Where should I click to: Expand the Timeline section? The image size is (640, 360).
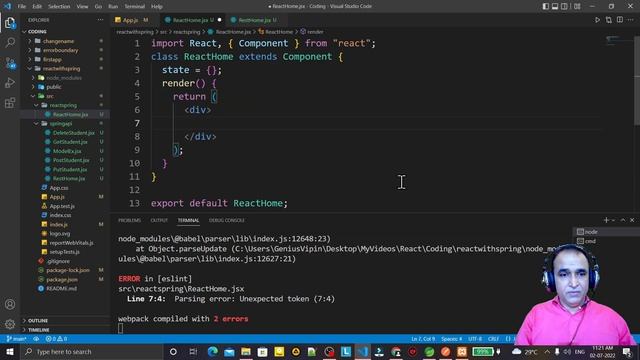point(38,330)
